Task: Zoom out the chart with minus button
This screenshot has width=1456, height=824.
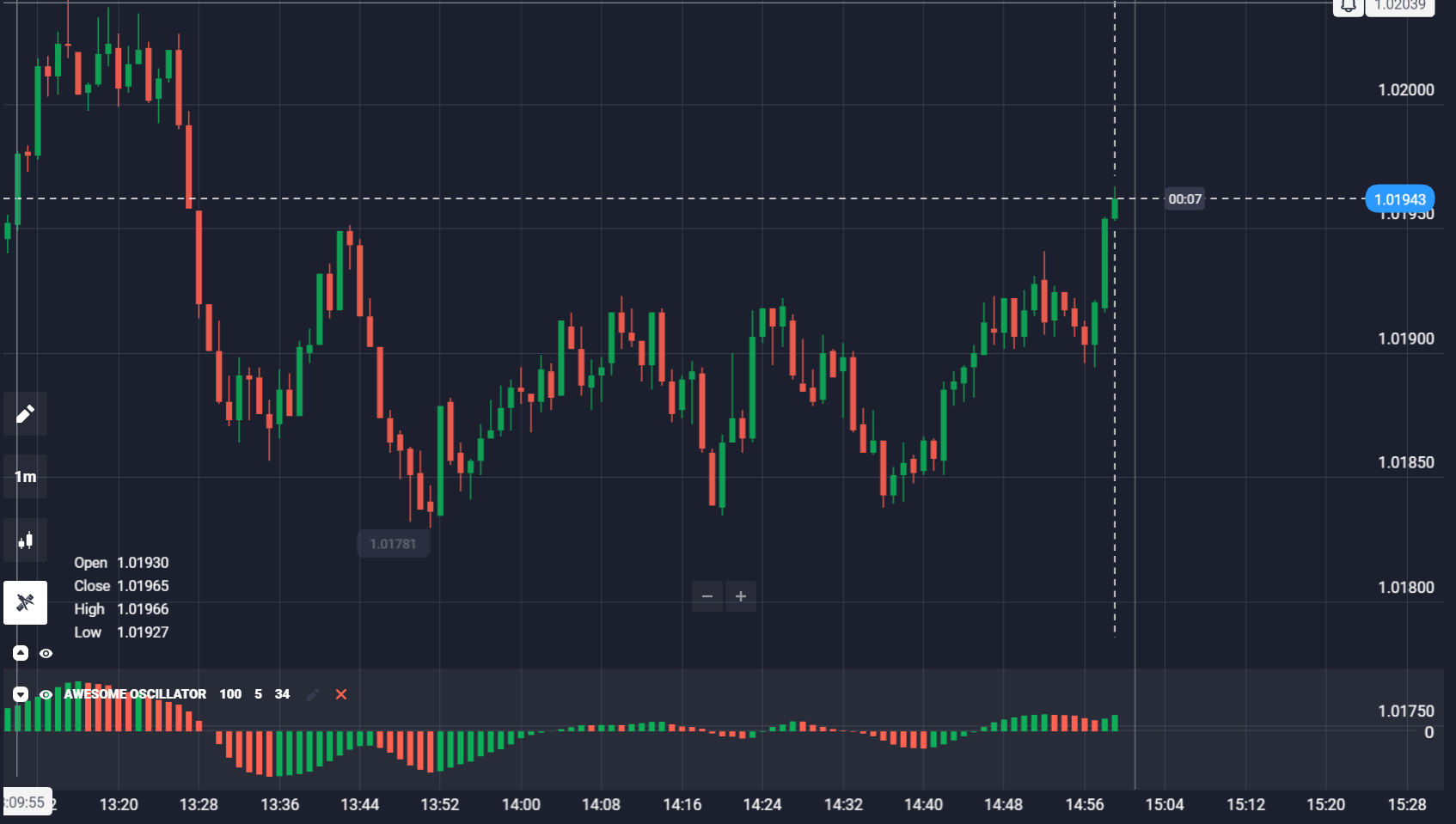Action: [x=707, y=596]
